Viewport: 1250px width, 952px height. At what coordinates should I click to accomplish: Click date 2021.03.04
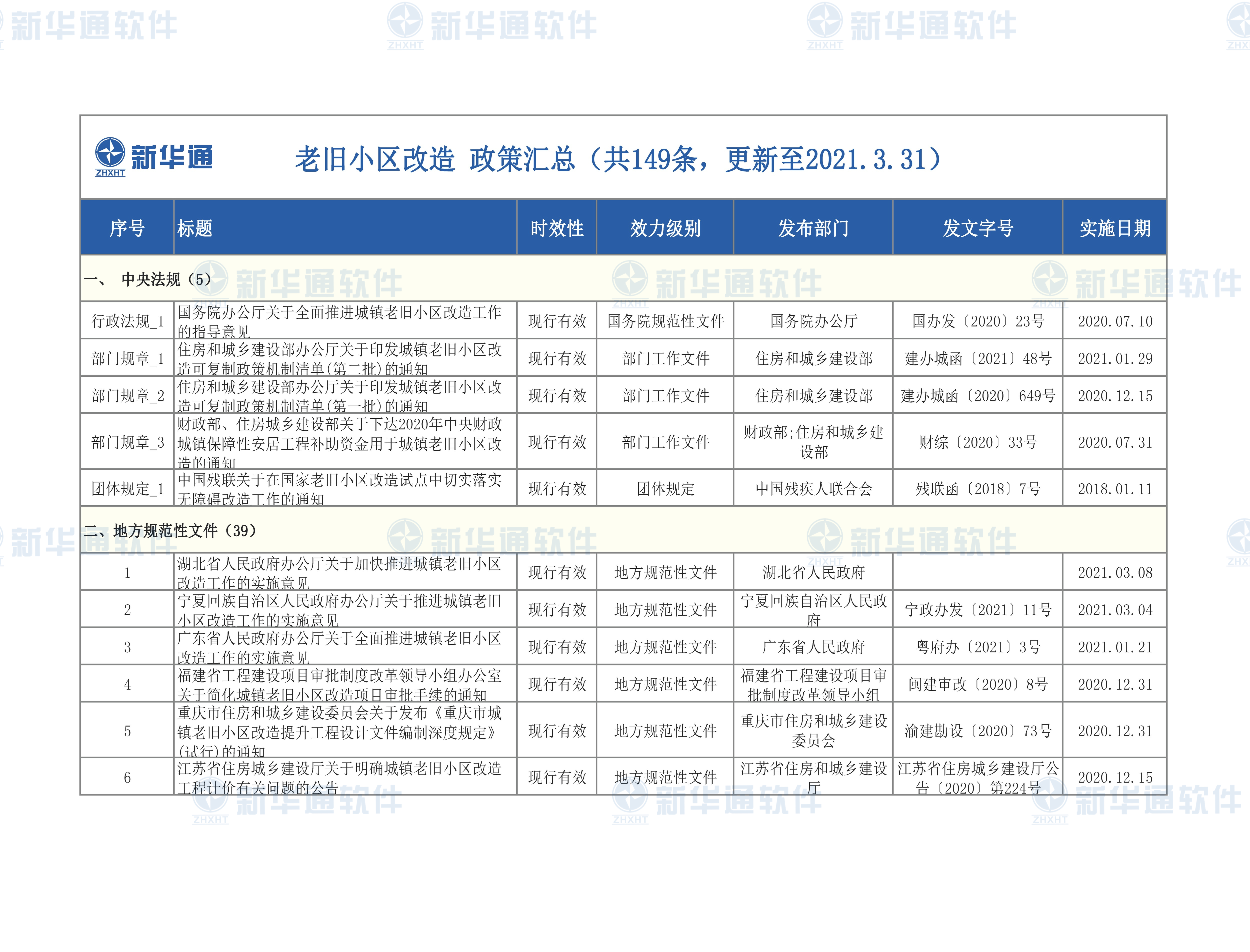click(1115, 610)
